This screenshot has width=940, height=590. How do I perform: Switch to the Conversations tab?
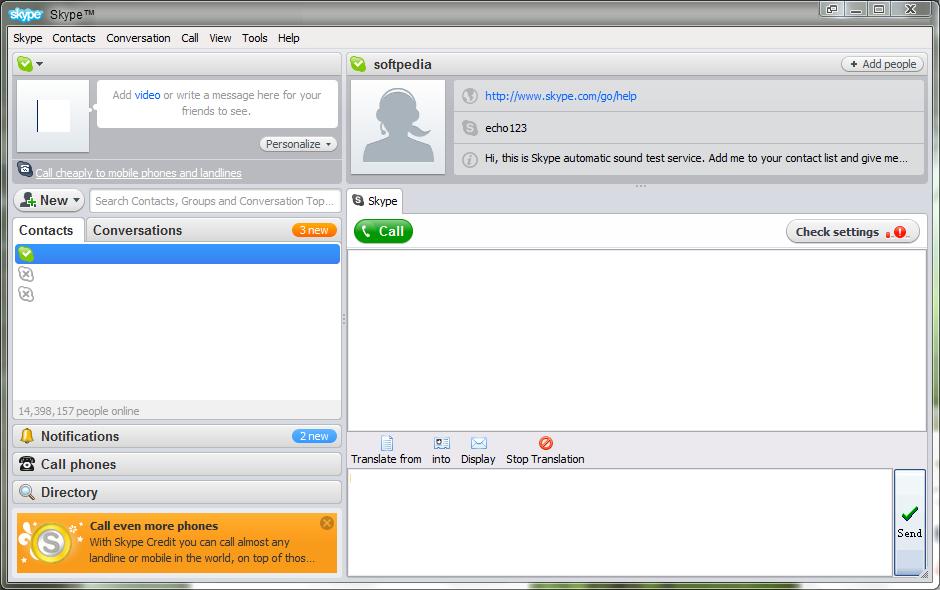(x=137, y=230)
